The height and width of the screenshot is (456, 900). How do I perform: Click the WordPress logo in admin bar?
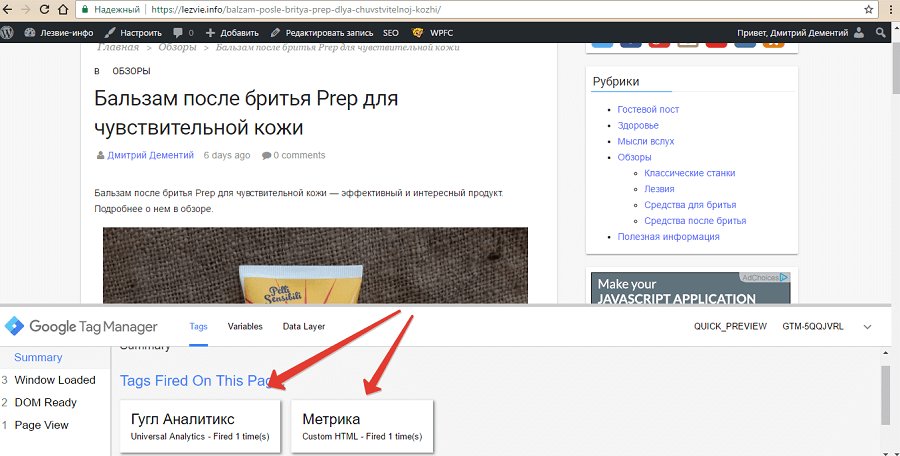click(8, 32)
